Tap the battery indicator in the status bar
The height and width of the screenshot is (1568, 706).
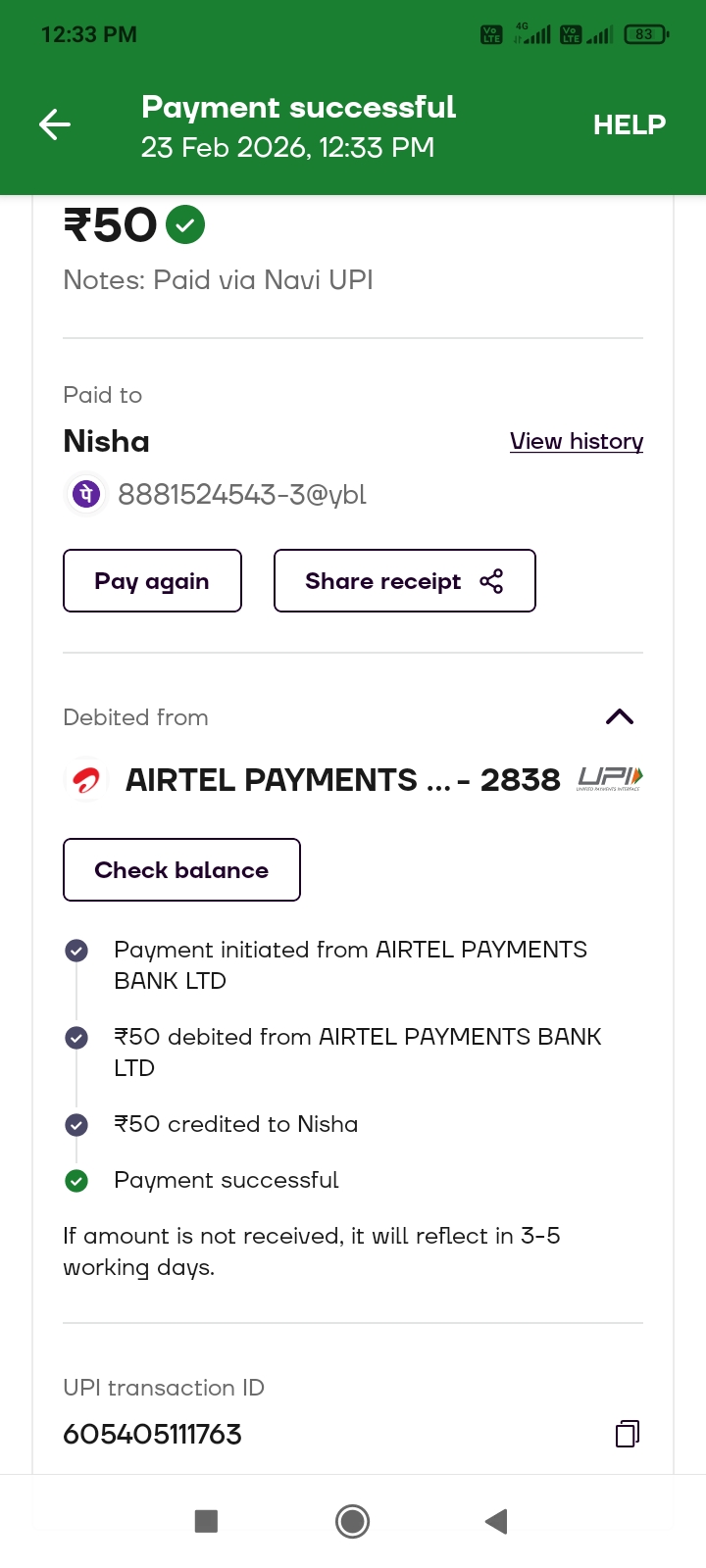click(x=645, y=34)
